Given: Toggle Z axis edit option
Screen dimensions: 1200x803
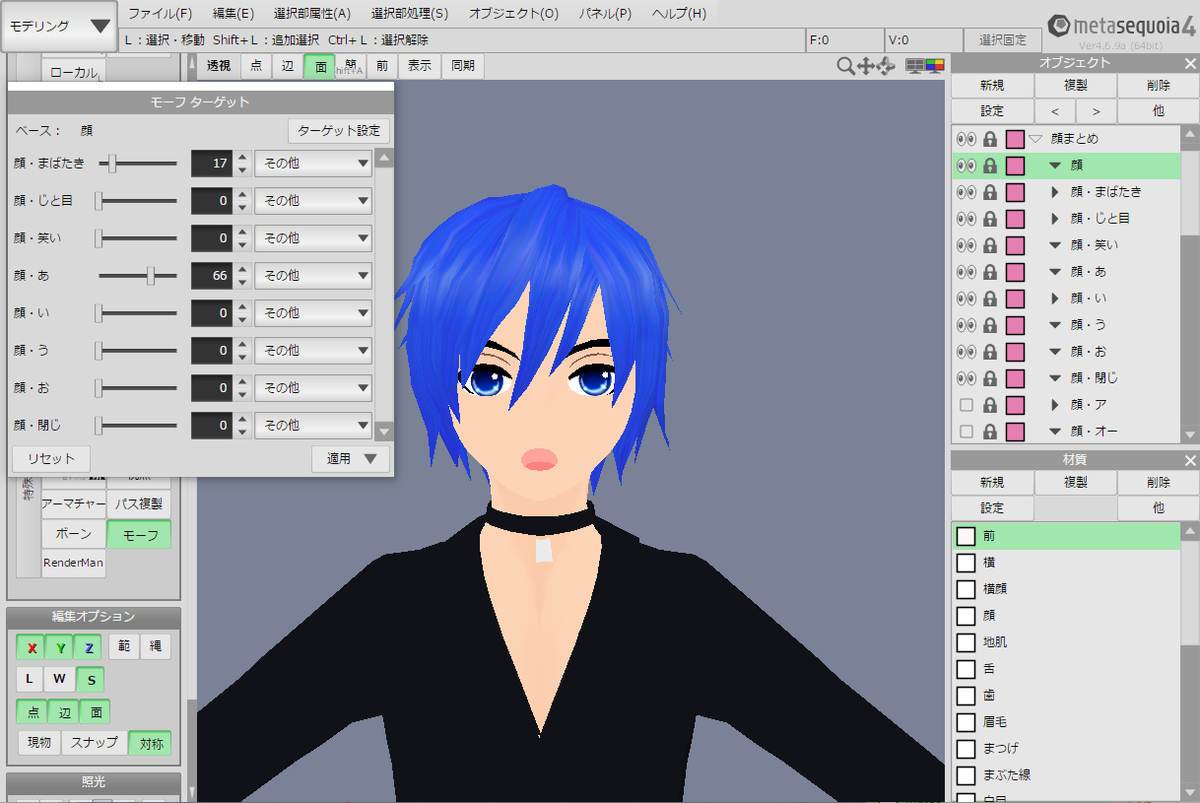Looking at the screenshot, I should tap(89, 648).
